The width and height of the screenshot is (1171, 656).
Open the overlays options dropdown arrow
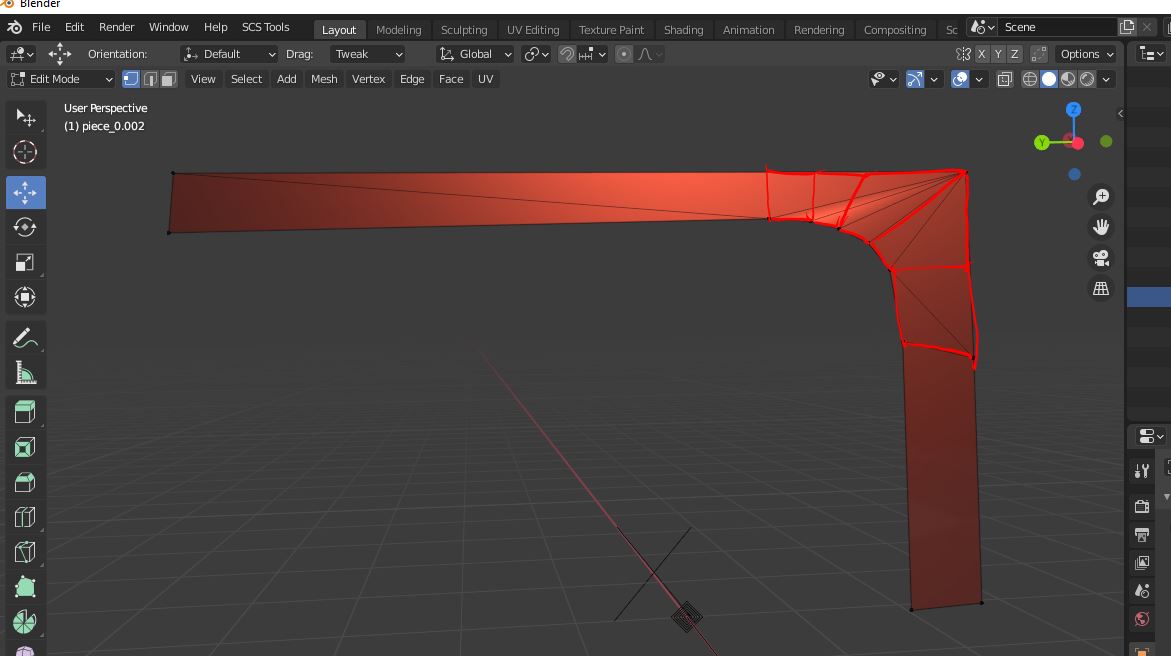pyautogui.click(x=979, y=79)
